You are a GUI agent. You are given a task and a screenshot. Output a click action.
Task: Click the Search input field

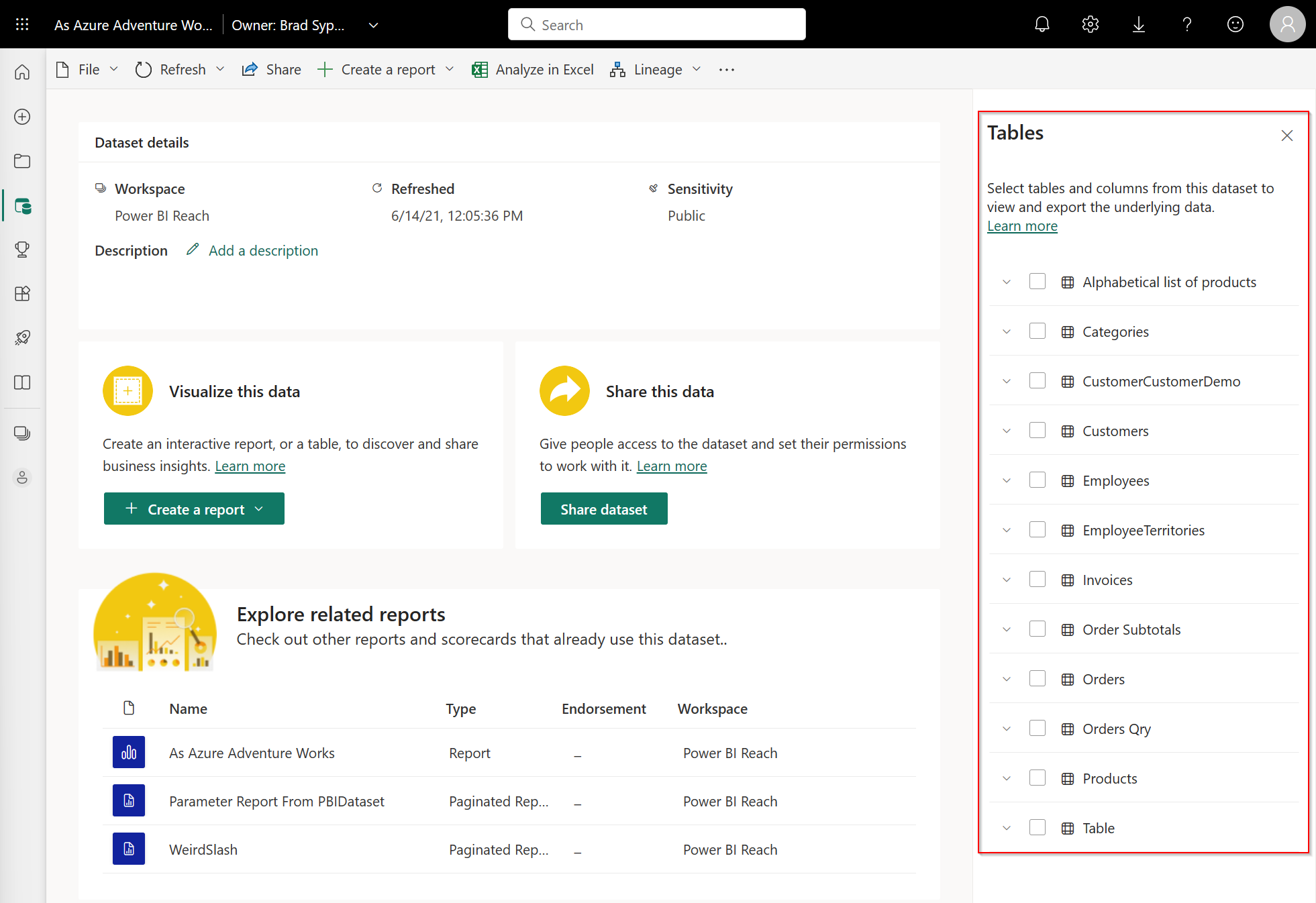click(x=657, y=24)
